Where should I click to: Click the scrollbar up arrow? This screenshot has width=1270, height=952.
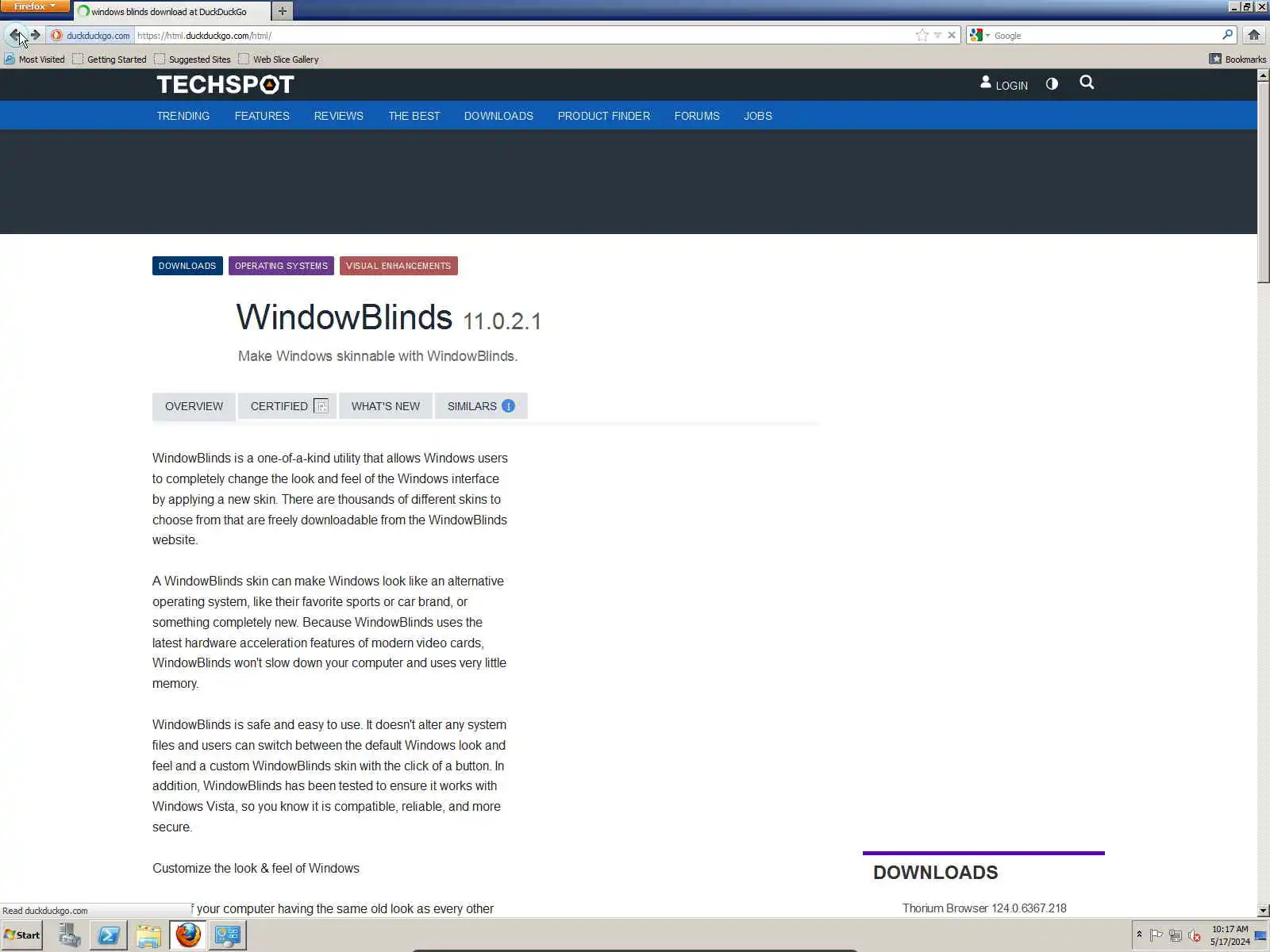pyautogui.click(x=1263, y=75)
